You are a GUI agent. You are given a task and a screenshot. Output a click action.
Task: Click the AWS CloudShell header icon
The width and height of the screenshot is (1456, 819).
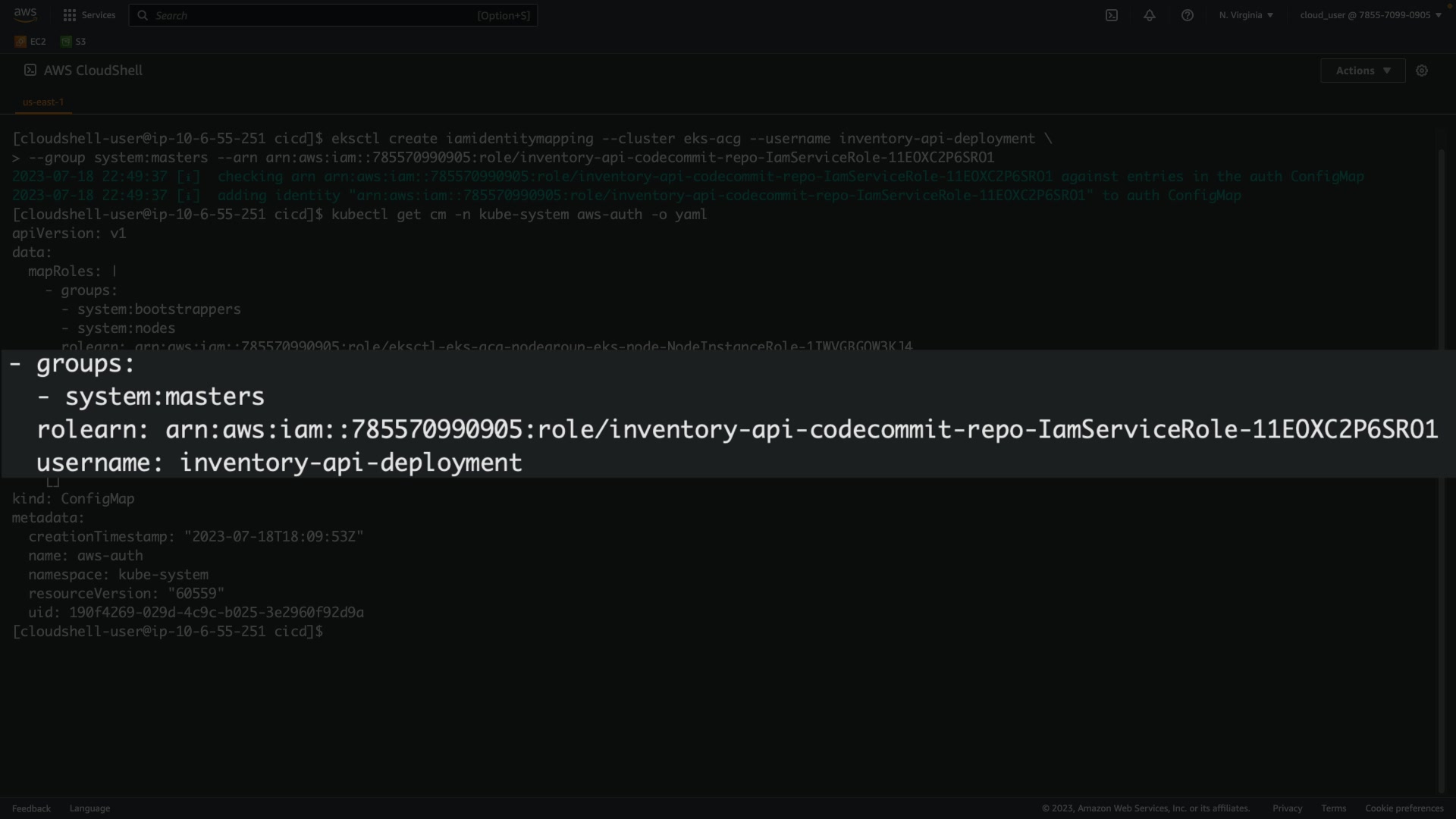(x=30, y=70)
